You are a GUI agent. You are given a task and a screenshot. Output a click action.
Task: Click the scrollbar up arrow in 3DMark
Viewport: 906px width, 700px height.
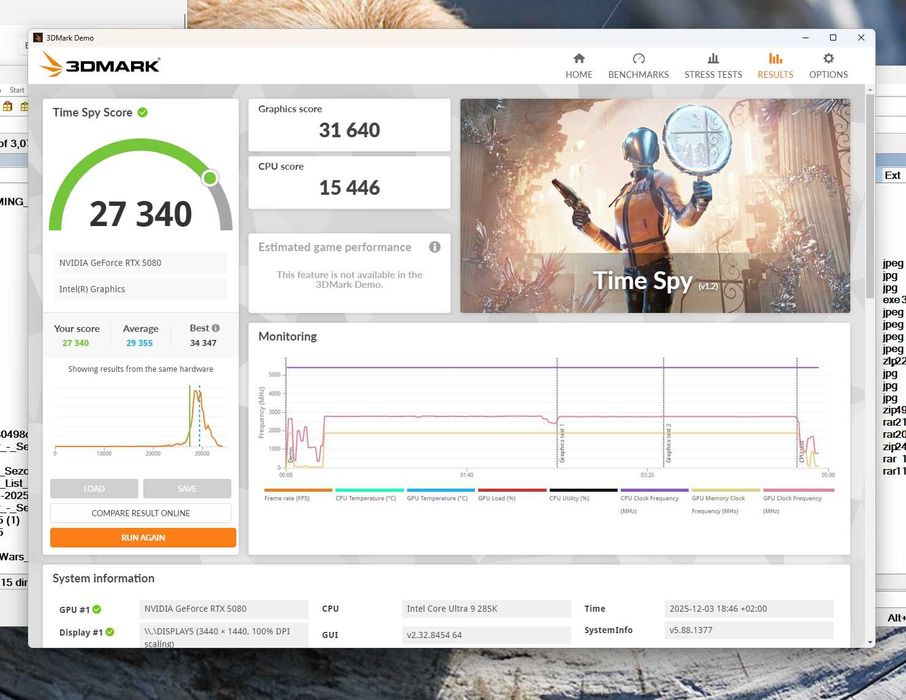(870, 90)
